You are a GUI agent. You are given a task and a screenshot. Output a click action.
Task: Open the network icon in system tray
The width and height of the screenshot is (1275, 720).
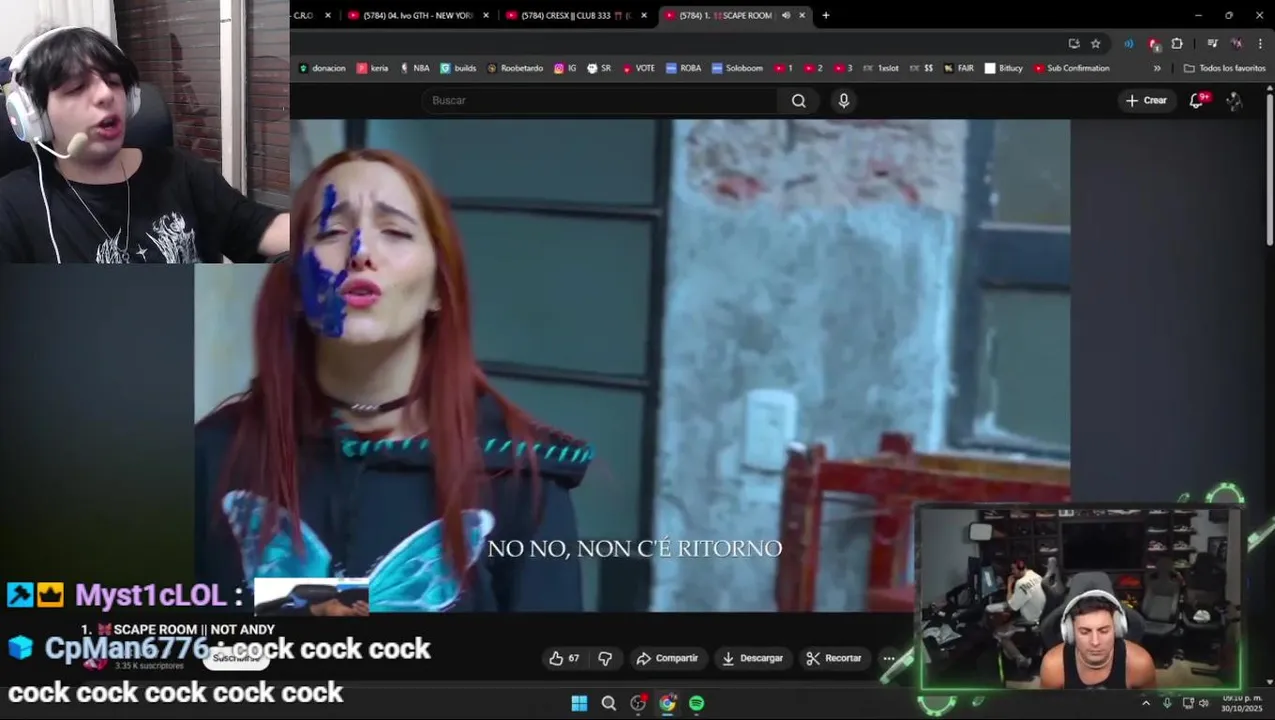(x=1188, y=703)
